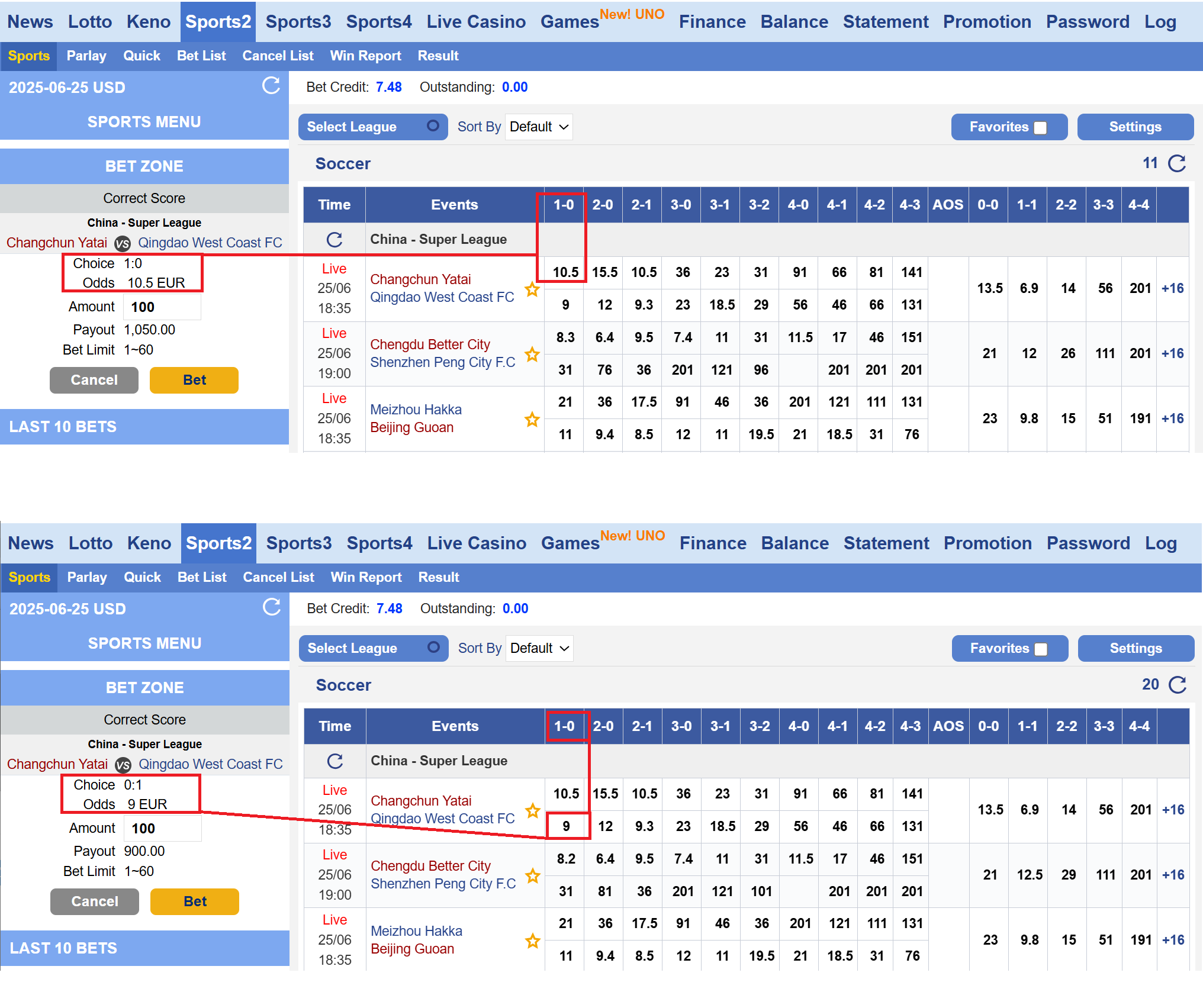Open Sports3 tab in top navigation
This screenshot has width=1203, height=1008.
pyautogui.click(x=298, y=22)
